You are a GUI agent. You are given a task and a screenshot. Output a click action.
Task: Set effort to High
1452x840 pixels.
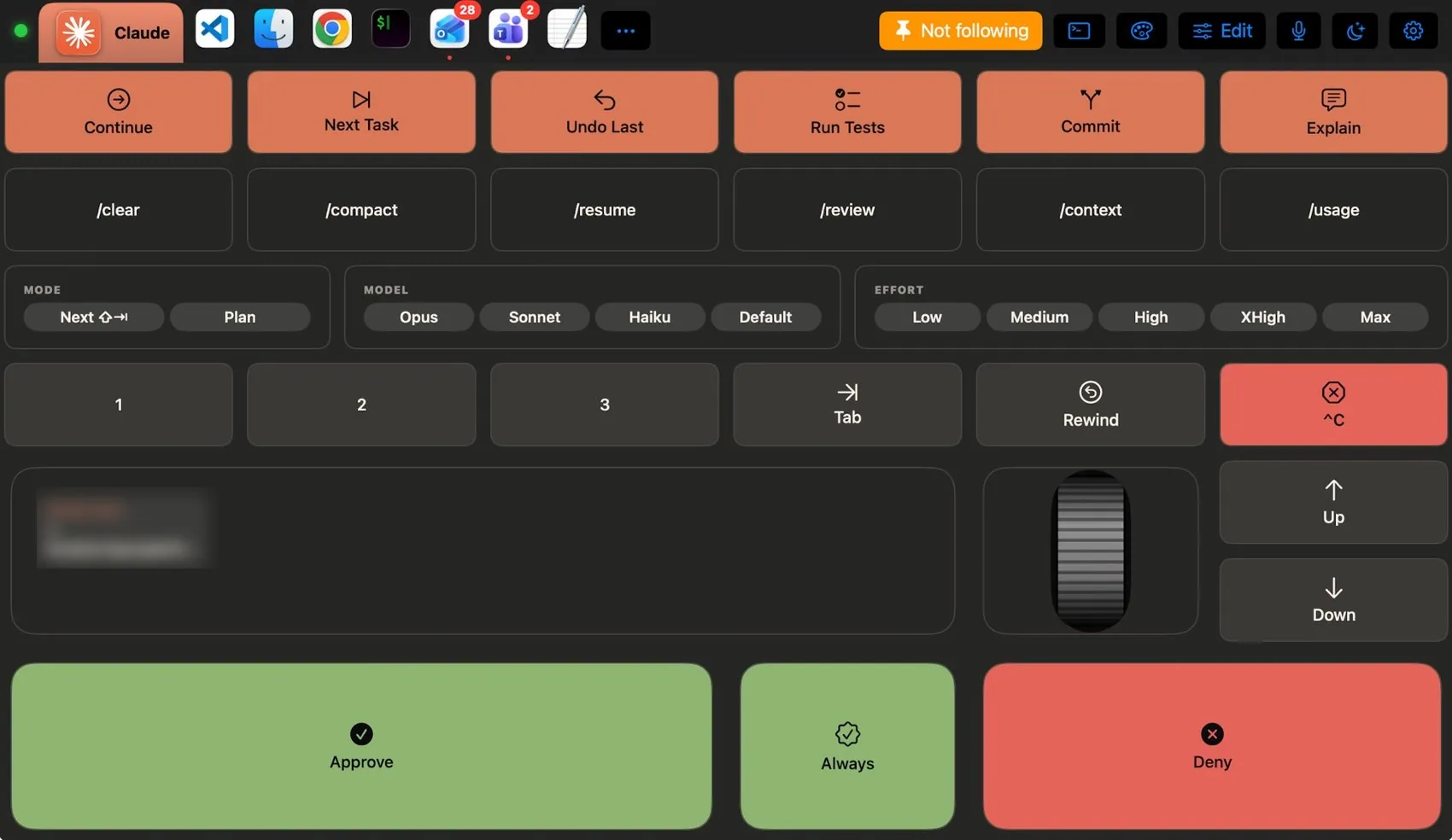[x=1151, y=317]
